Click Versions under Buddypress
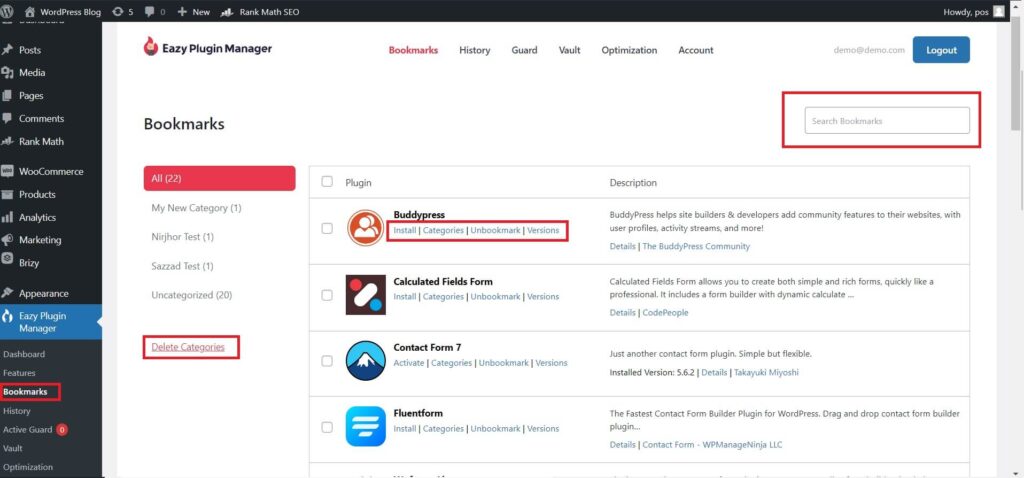 543,231
